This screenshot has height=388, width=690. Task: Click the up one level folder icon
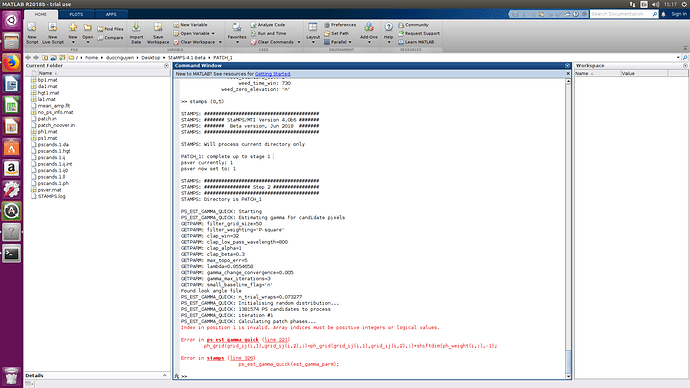(x=45, y=58)
